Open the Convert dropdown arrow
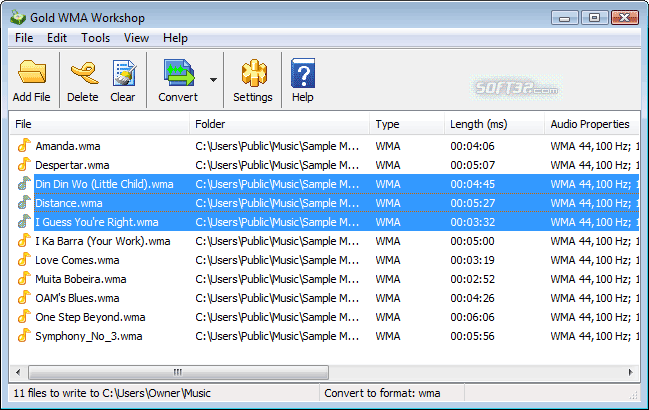 coord(213,80)
